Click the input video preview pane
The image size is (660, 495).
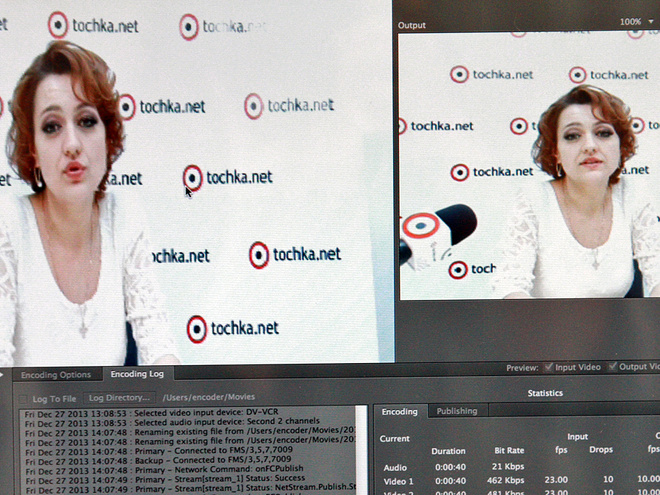tap(196, 181)
